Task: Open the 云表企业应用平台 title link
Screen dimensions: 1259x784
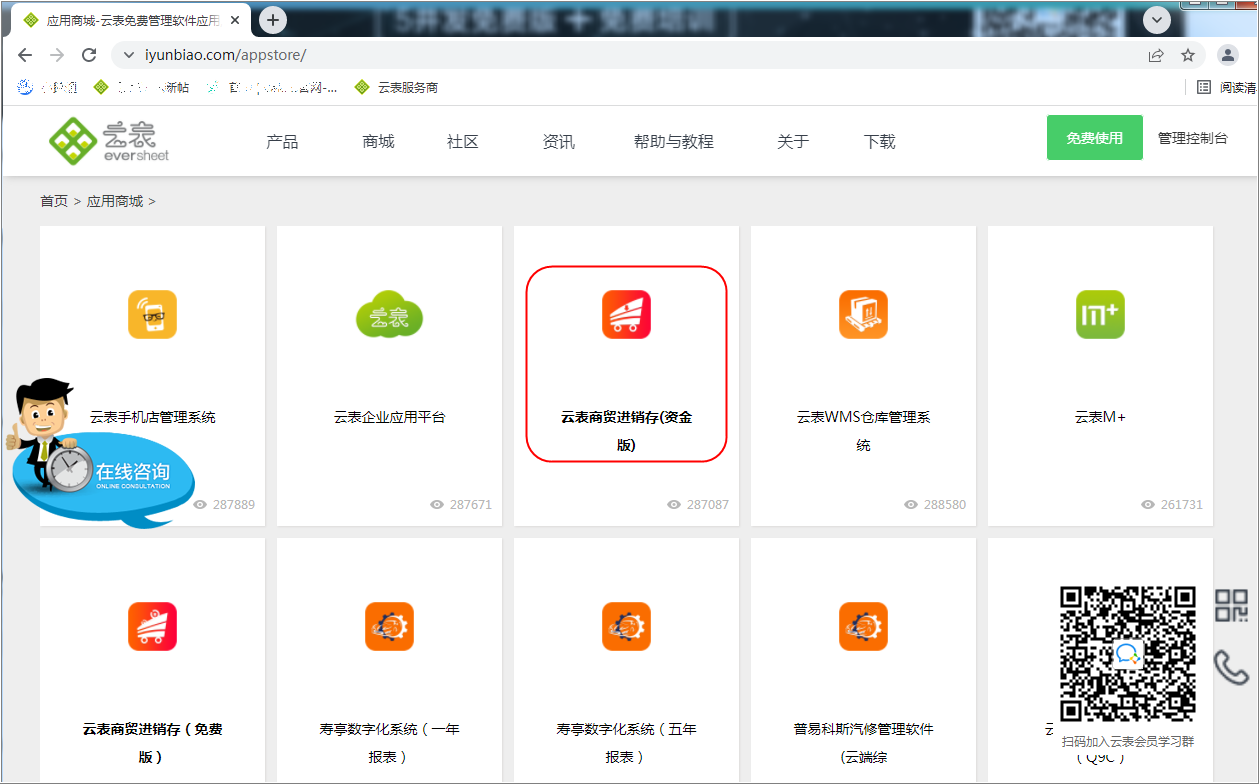Action: coord(389,417)
